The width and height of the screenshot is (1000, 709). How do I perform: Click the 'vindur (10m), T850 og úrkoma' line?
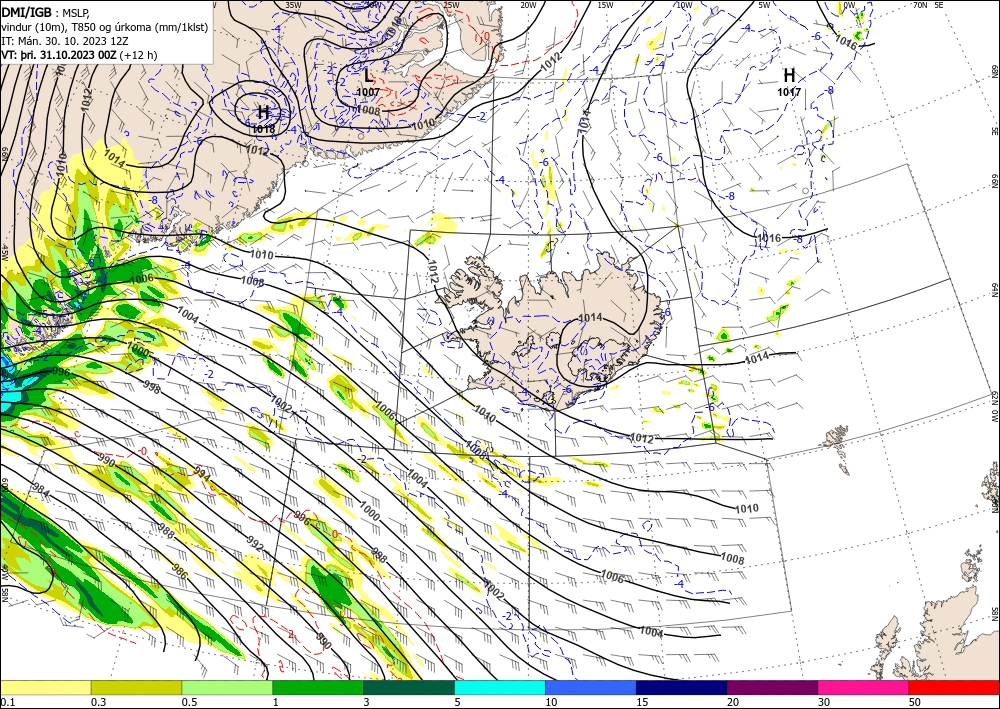[105, 26]
